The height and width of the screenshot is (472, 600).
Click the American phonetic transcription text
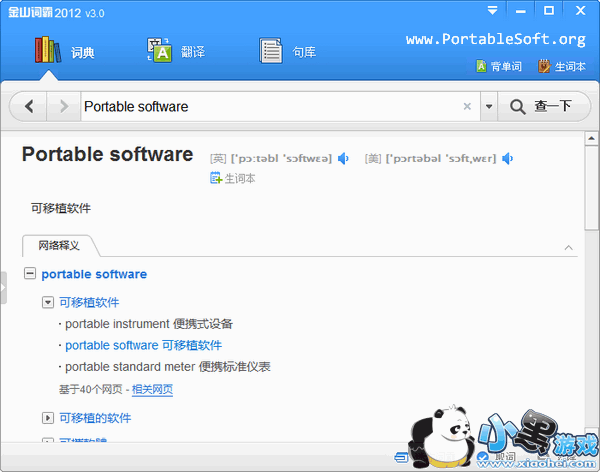(x=441, y=158)
